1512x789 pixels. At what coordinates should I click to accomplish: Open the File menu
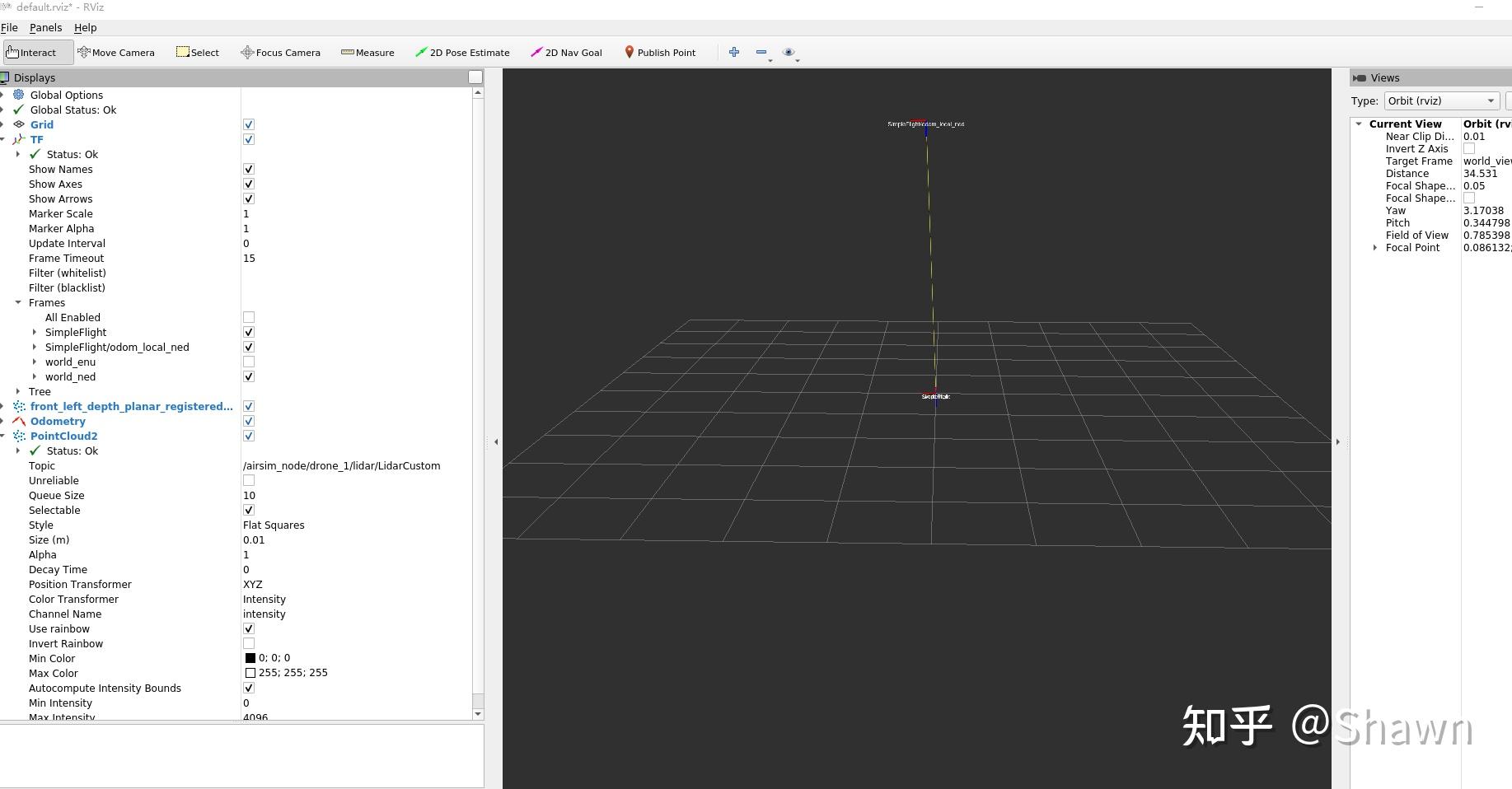coord(10,28)
